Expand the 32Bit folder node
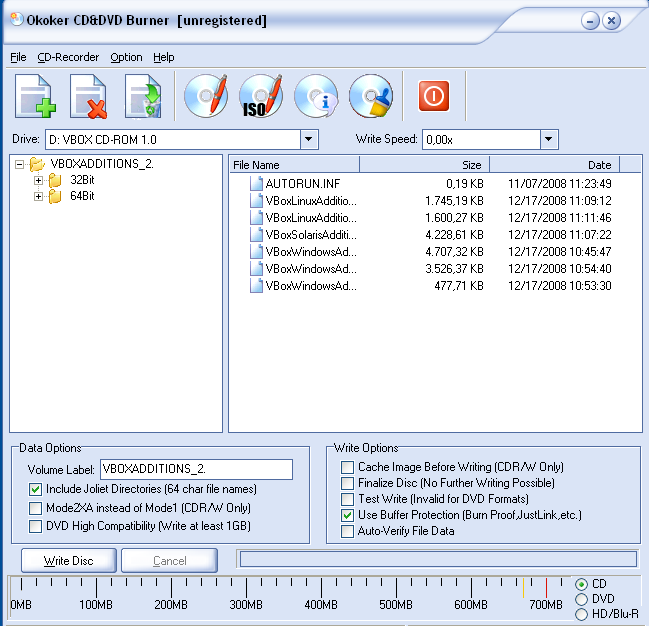649x626 pixels. (38, 181)
